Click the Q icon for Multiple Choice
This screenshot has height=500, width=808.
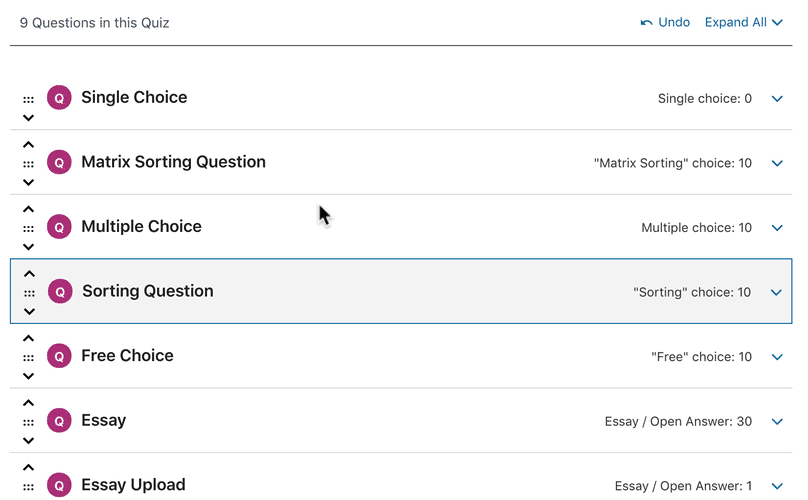[x=59, y=227]
